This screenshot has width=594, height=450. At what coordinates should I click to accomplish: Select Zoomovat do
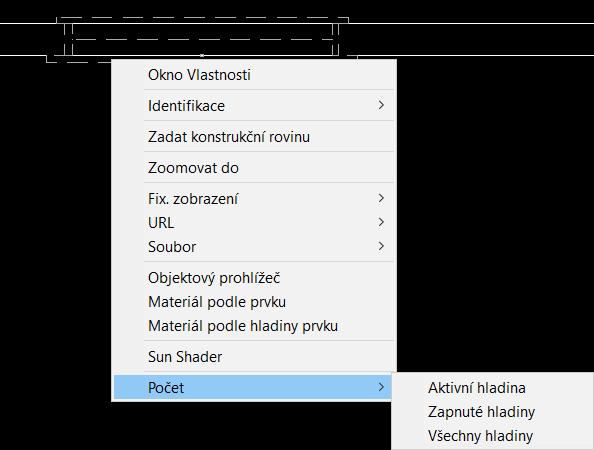[254, 168]
